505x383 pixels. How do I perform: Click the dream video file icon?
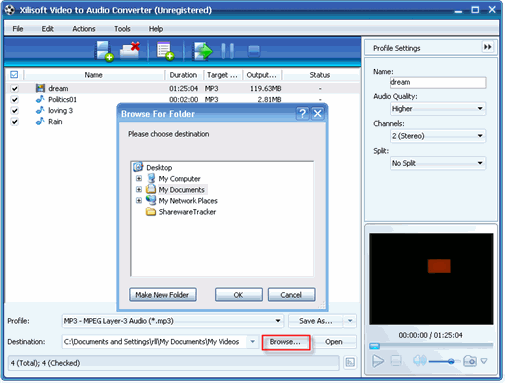click(x=40, y=88)
